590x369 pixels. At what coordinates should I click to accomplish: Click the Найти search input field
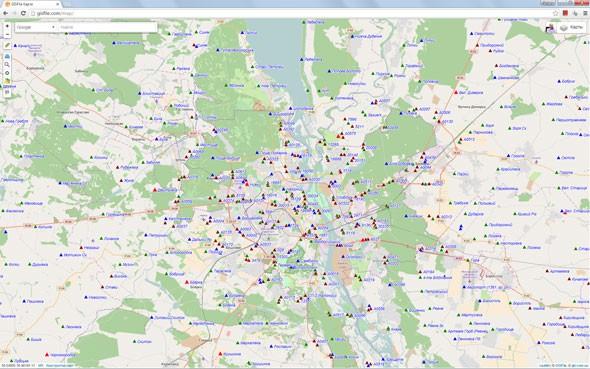(x=107, y=27)
